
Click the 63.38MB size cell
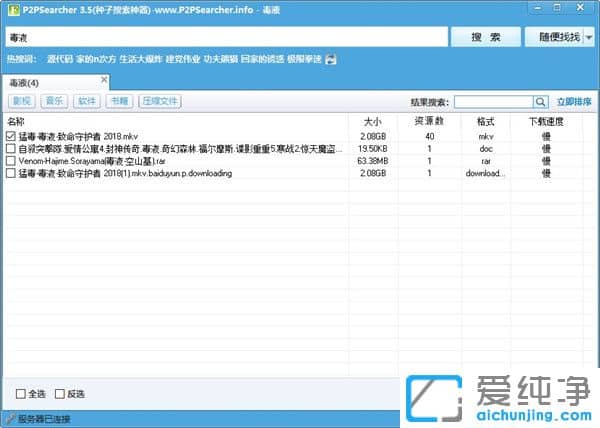click(373, 161)
